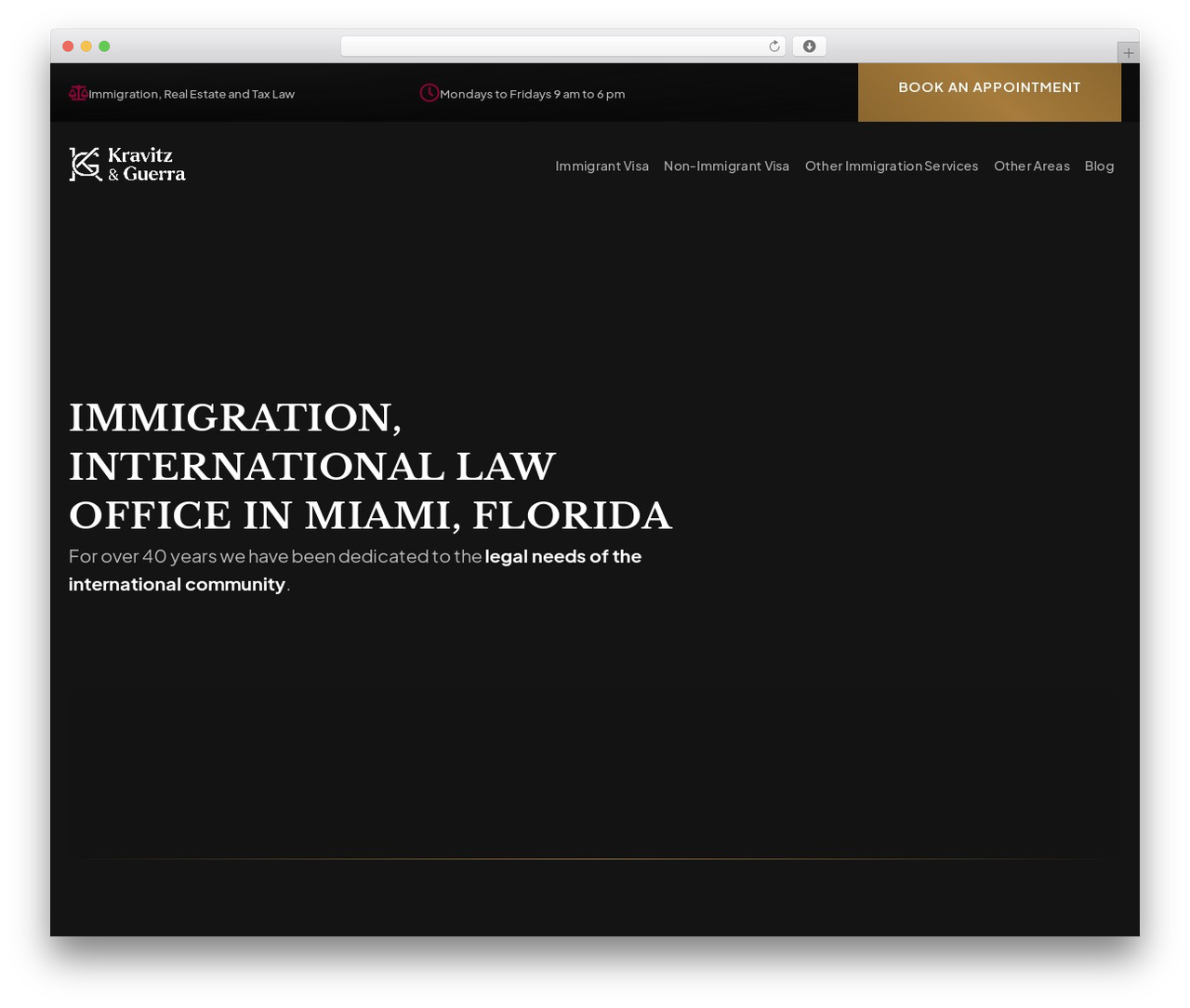Click the 'Immigration, International Law Office' headline

[x=370, y=467]
